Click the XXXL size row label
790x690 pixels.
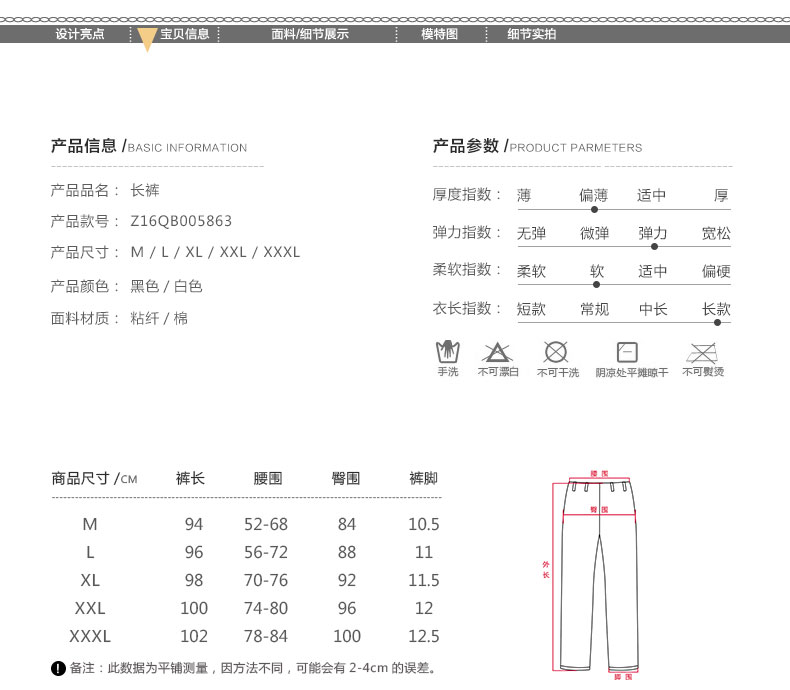coord(90,636)
